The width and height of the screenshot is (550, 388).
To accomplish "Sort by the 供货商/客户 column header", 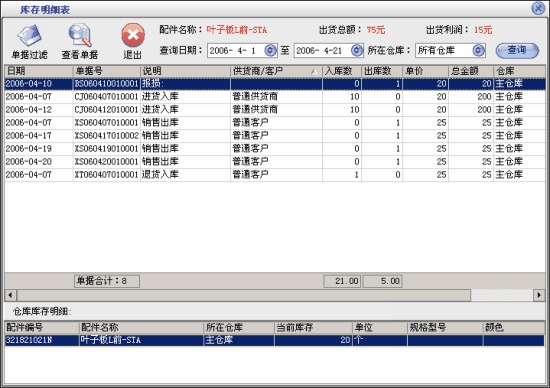I will (x=276, y=71).
